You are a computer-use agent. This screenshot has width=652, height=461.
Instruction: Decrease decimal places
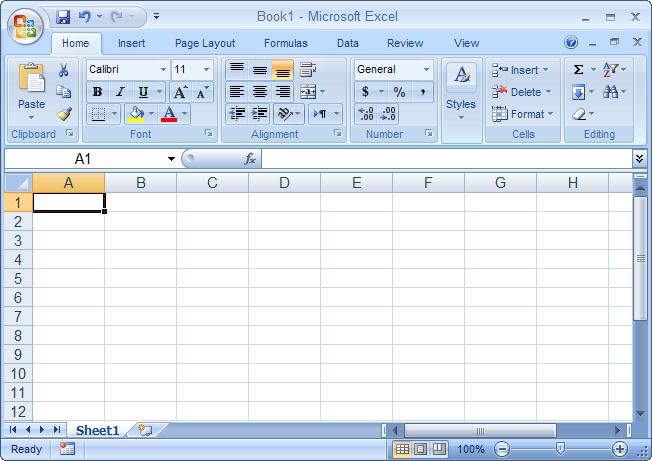tap(388, 114)
